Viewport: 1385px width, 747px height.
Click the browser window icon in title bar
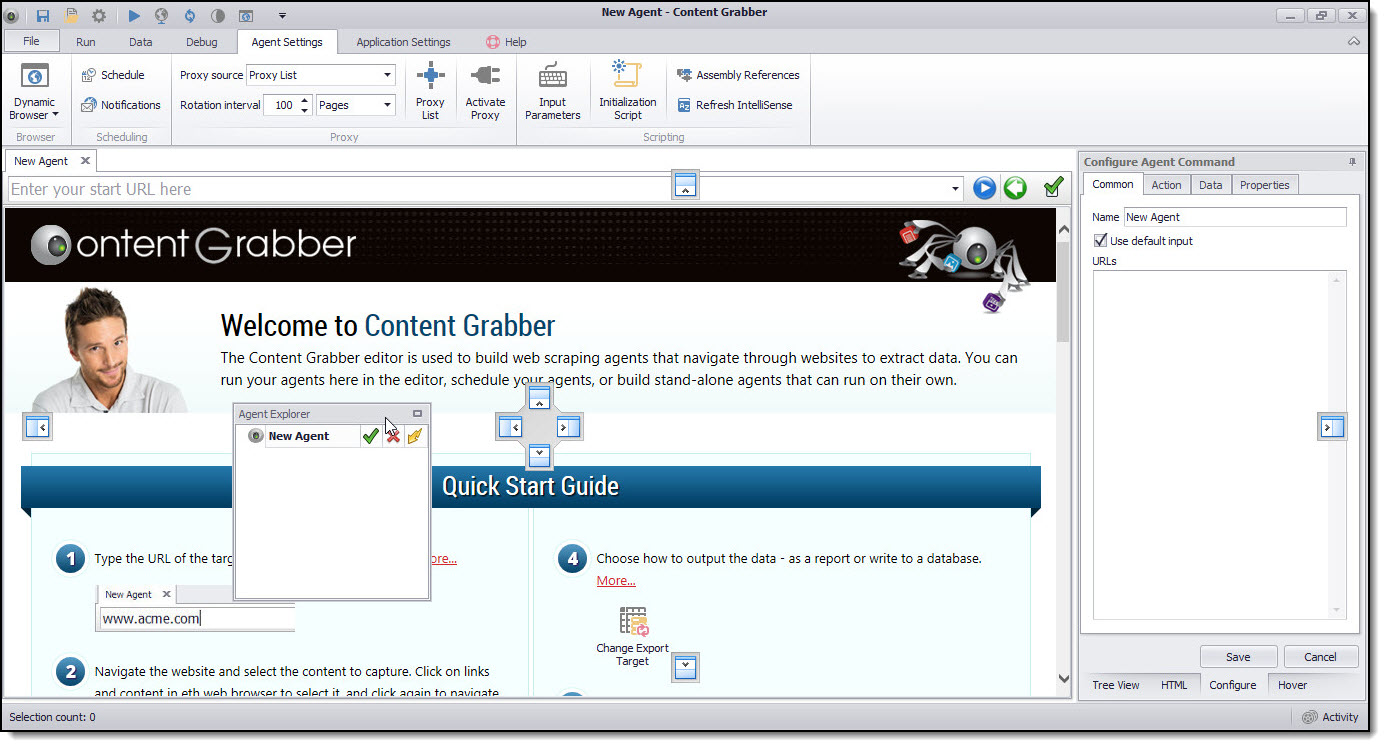(246, 15)
